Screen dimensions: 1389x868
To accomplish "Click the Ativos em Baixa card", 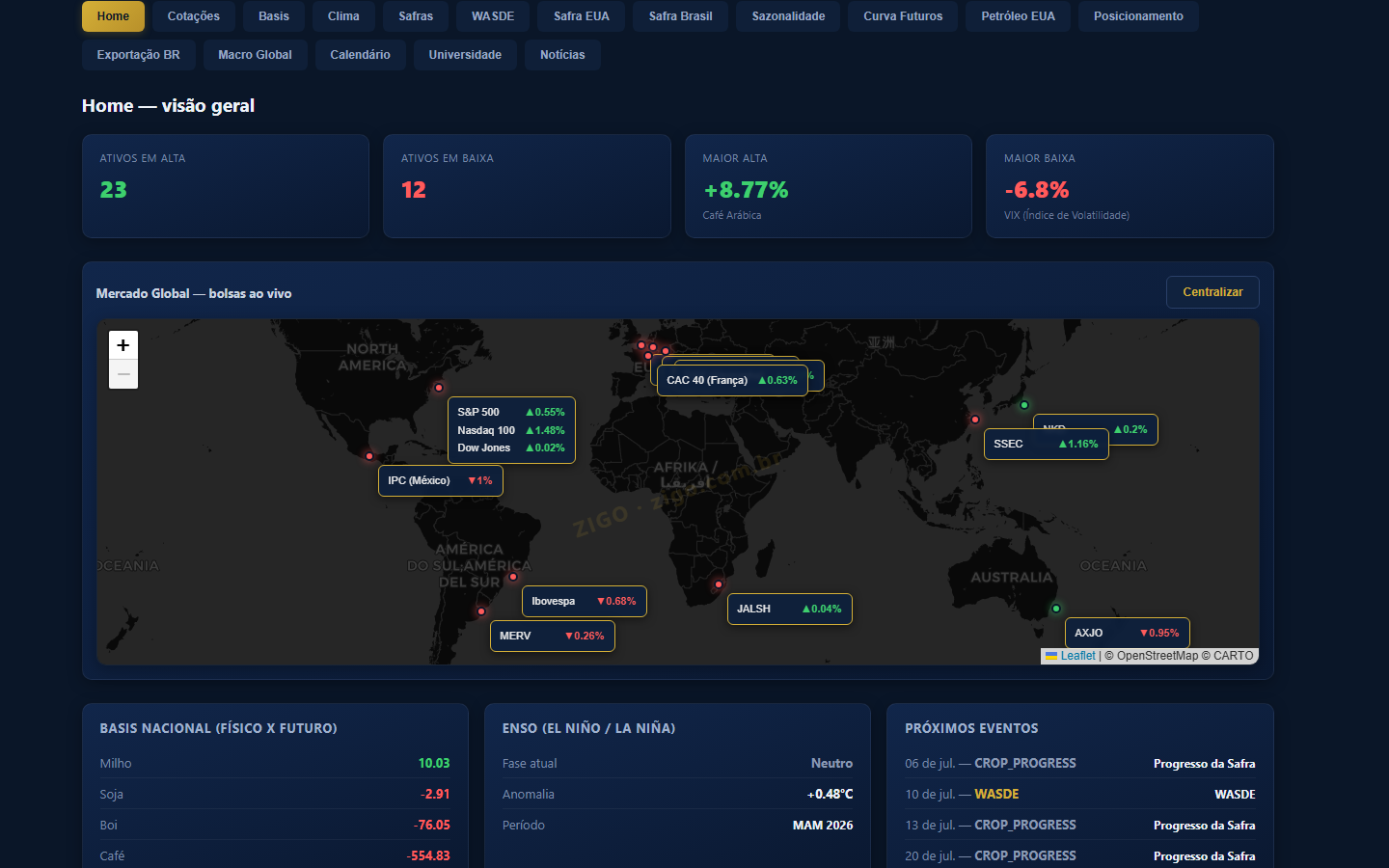I will pos(527,186).
